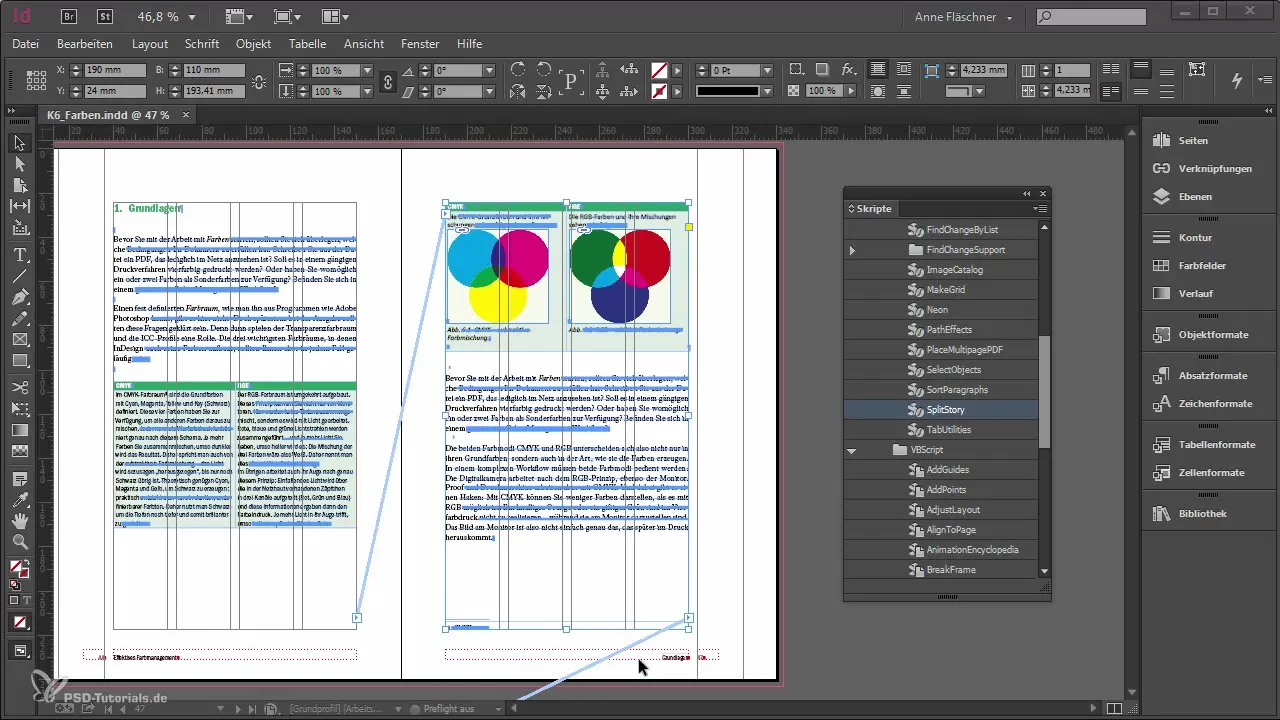
Task: Toggle constrain proportions chain for scaling
Action: click(388, 81)
